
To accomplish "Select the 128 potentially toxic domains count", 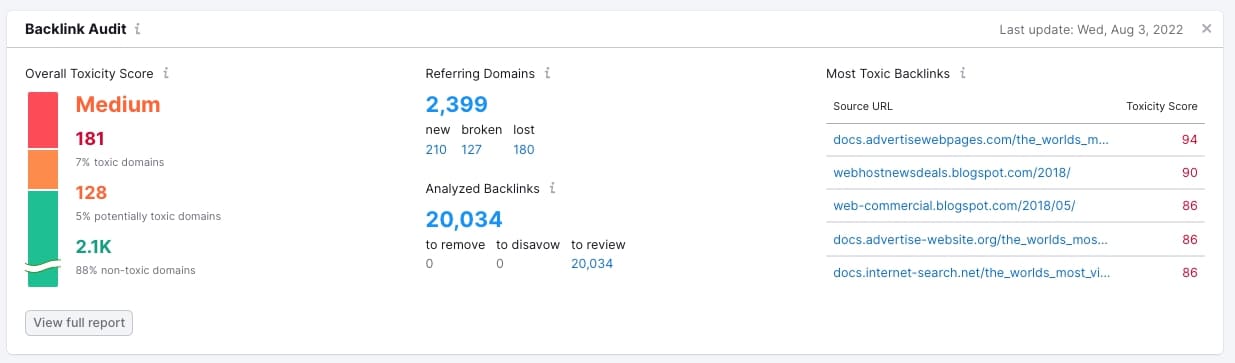I will (91, 193).
